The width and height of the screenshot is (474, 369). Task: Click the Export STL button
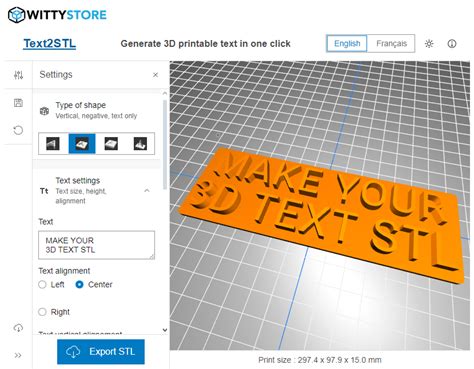101,352
